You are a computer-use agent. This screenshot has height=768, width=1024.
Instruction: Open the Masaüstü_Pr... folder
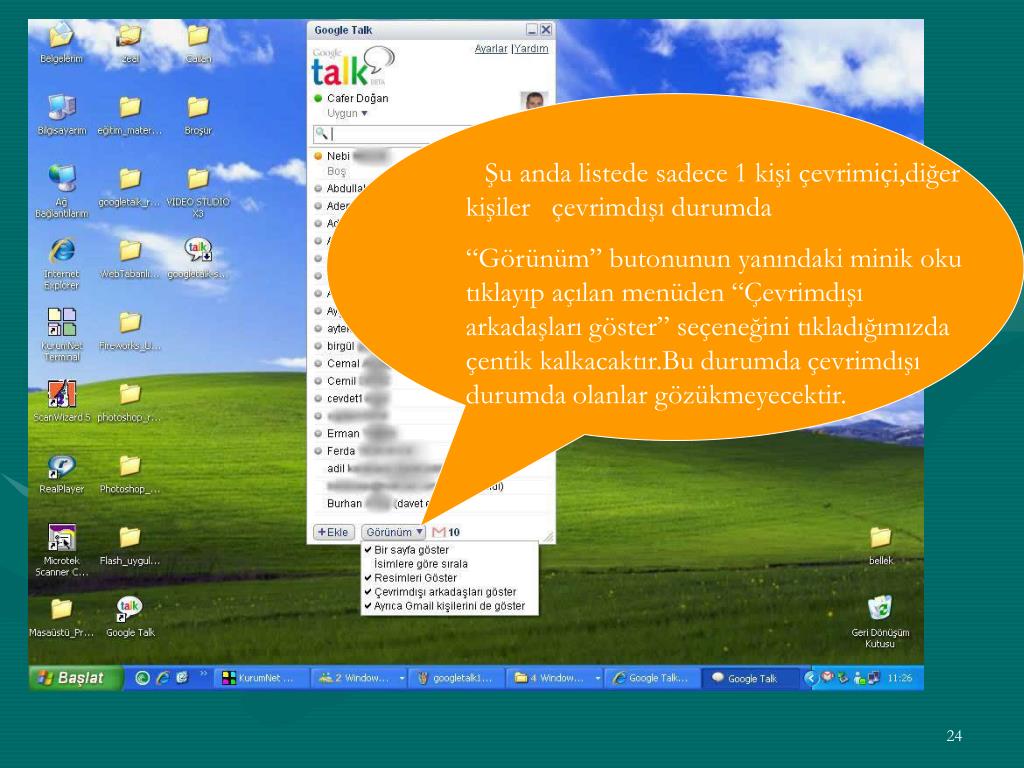tap(61, 617)
